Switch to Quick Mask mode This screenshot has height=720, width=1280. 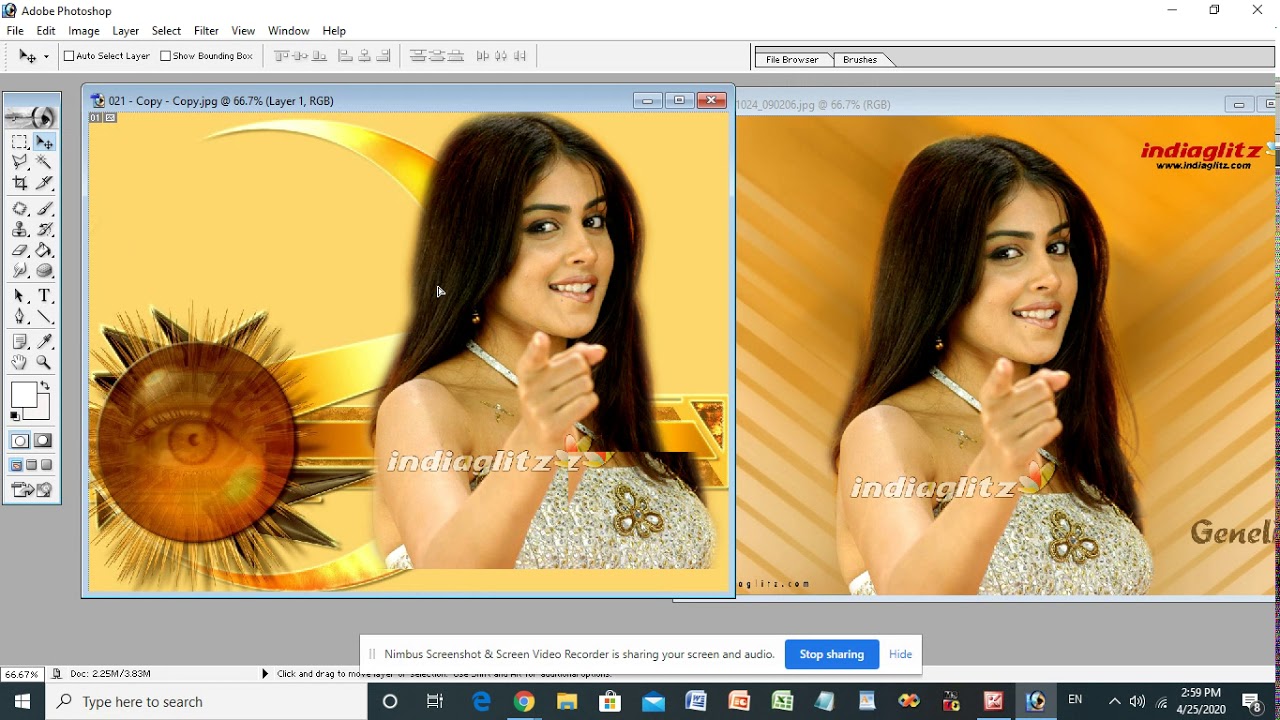43,441
